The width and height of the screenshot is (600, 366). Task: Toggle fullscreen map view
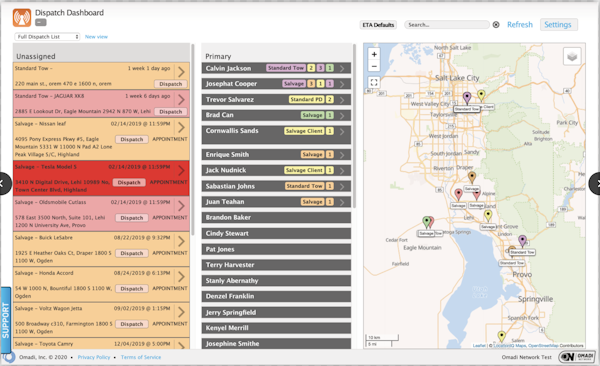(x=374, y=82)
